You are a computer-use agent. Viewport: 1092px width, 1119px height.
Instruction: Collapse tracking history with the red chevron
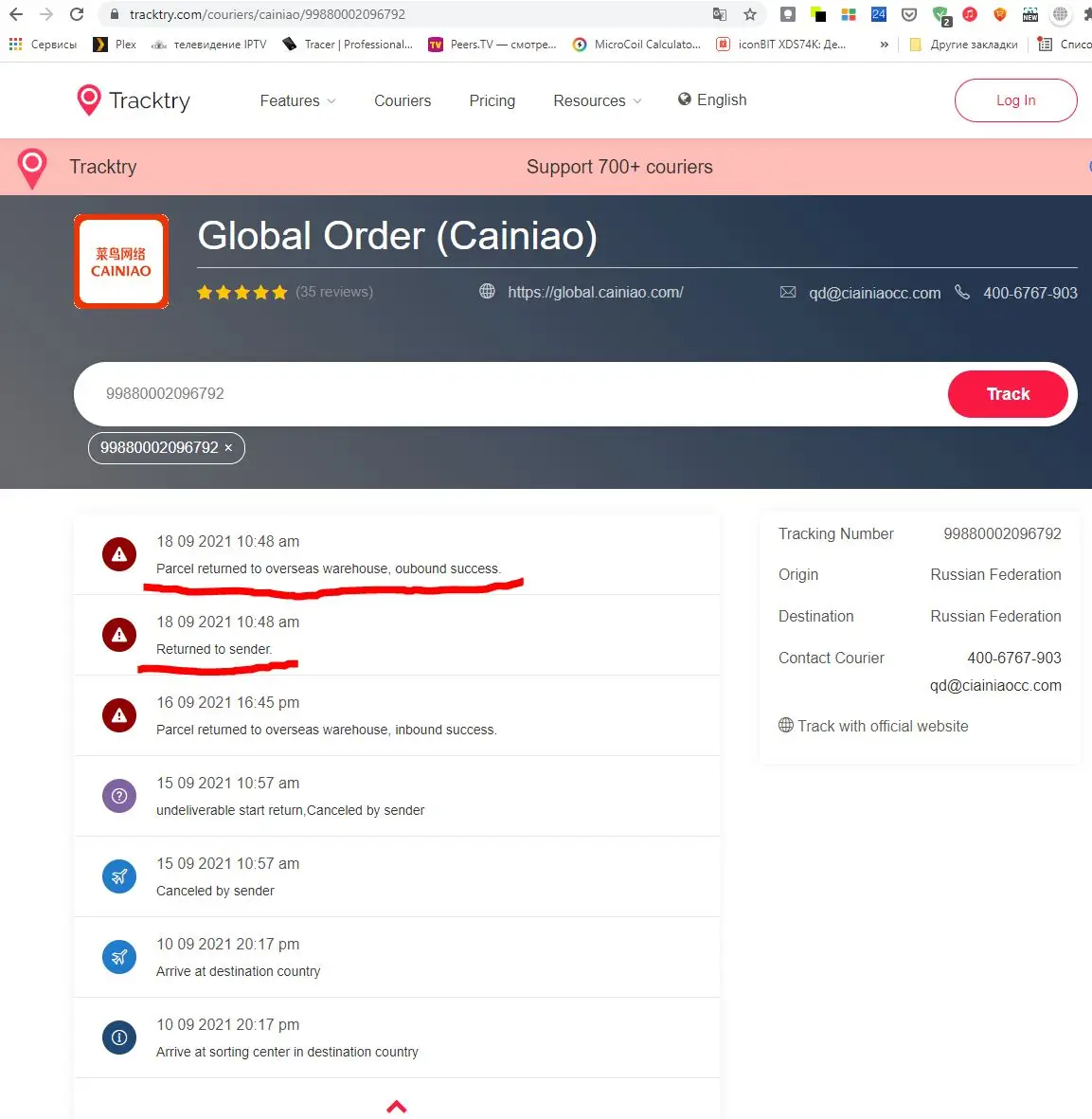point(397,1106)
